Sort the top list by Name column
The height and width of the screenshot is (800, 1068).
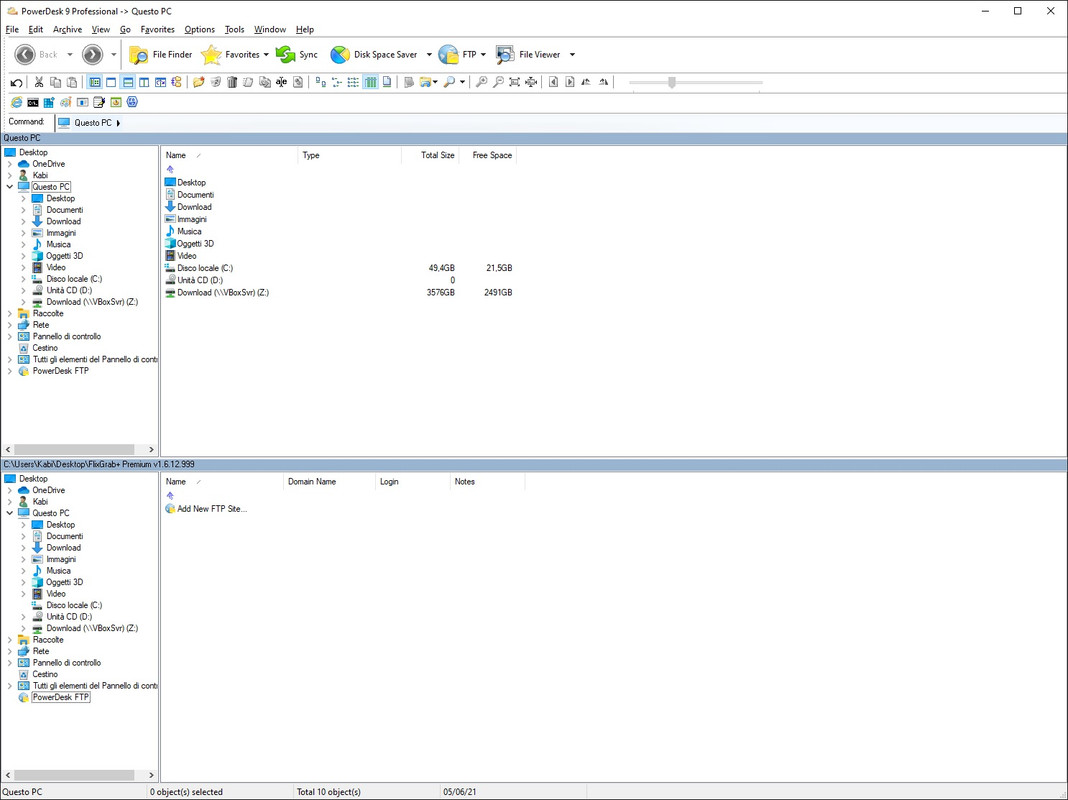tap(230, 155)
